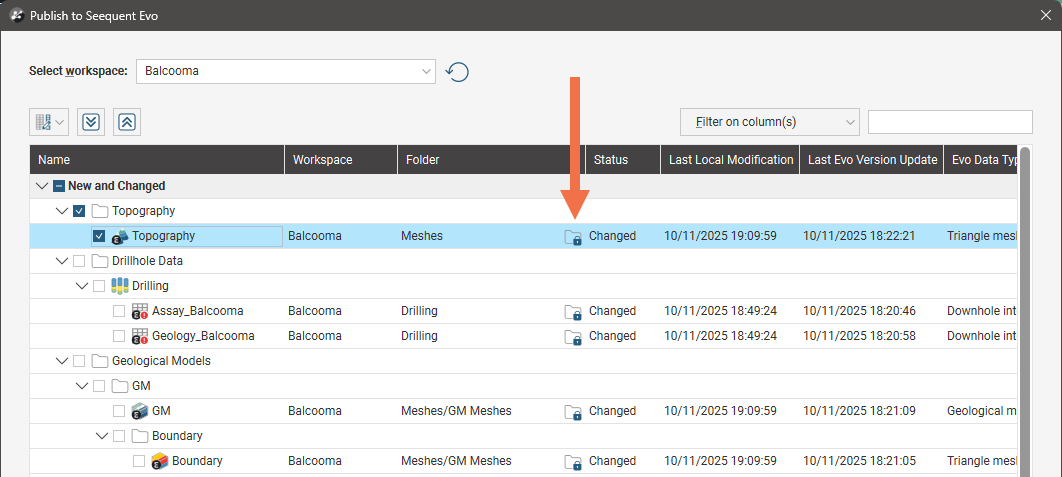The width and height of the screenshot is (1062, 477).
Task: Click the Drilling drillhole group icon
Action: pos(120,286)
